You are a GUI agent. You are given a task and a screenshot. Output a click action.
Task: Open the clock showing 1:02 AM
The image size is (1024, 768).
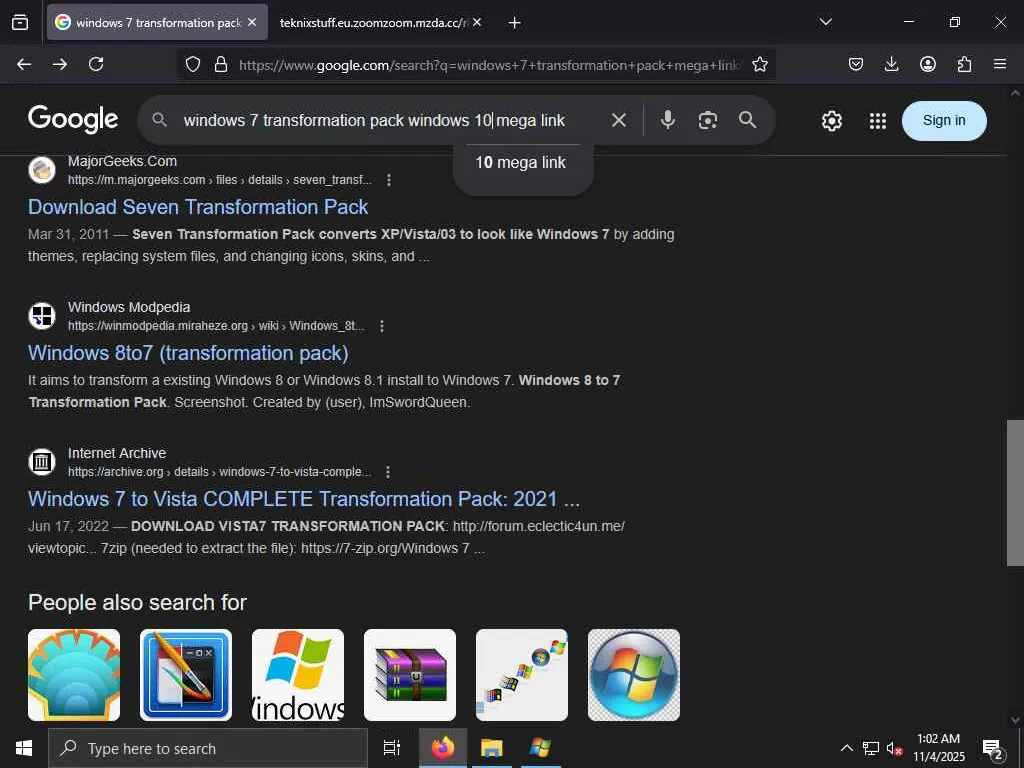tap(938, 748)
